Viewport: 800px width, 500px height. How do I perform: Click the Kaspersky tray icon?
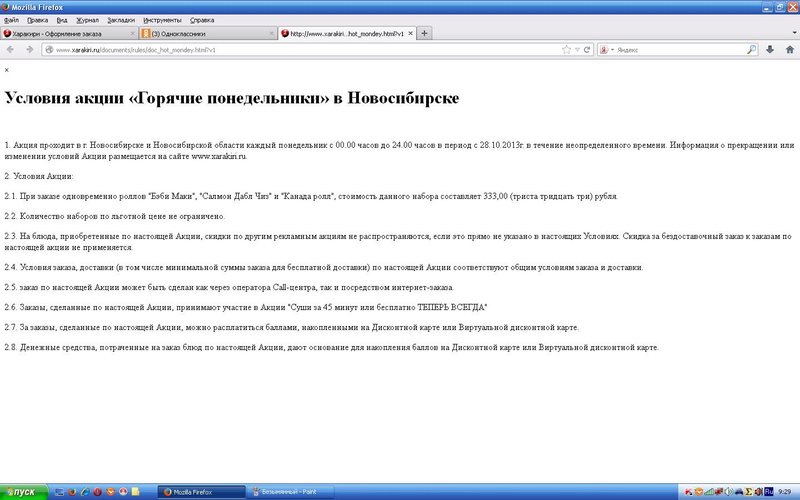(x=688, y=492)
